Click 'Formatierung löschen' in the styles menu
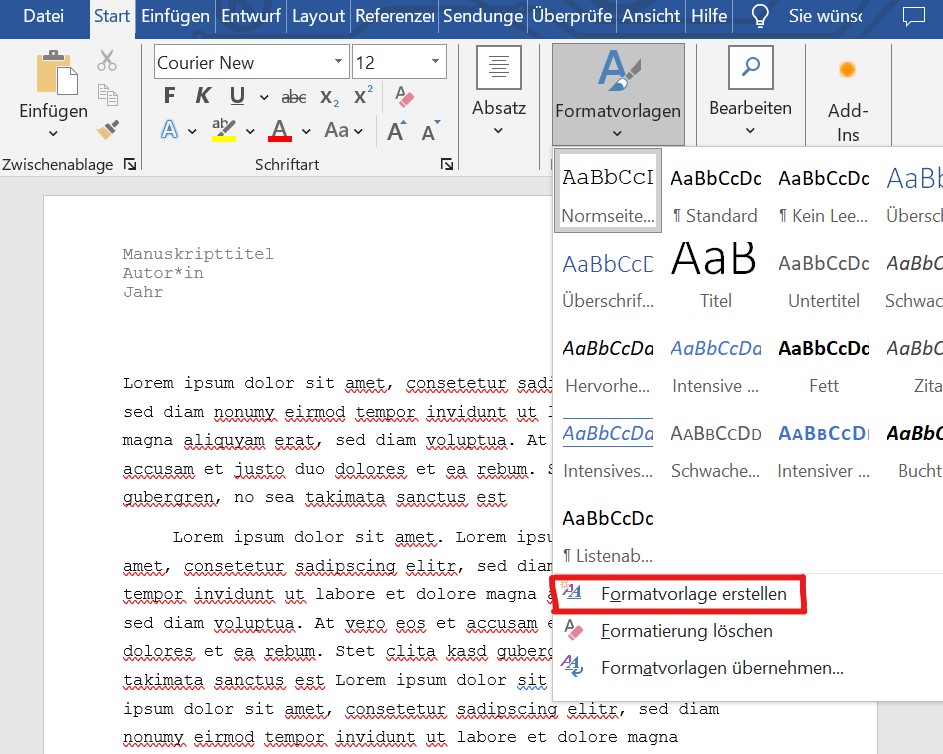The height and width of the screenshot is (754, 943). (686, 631)
